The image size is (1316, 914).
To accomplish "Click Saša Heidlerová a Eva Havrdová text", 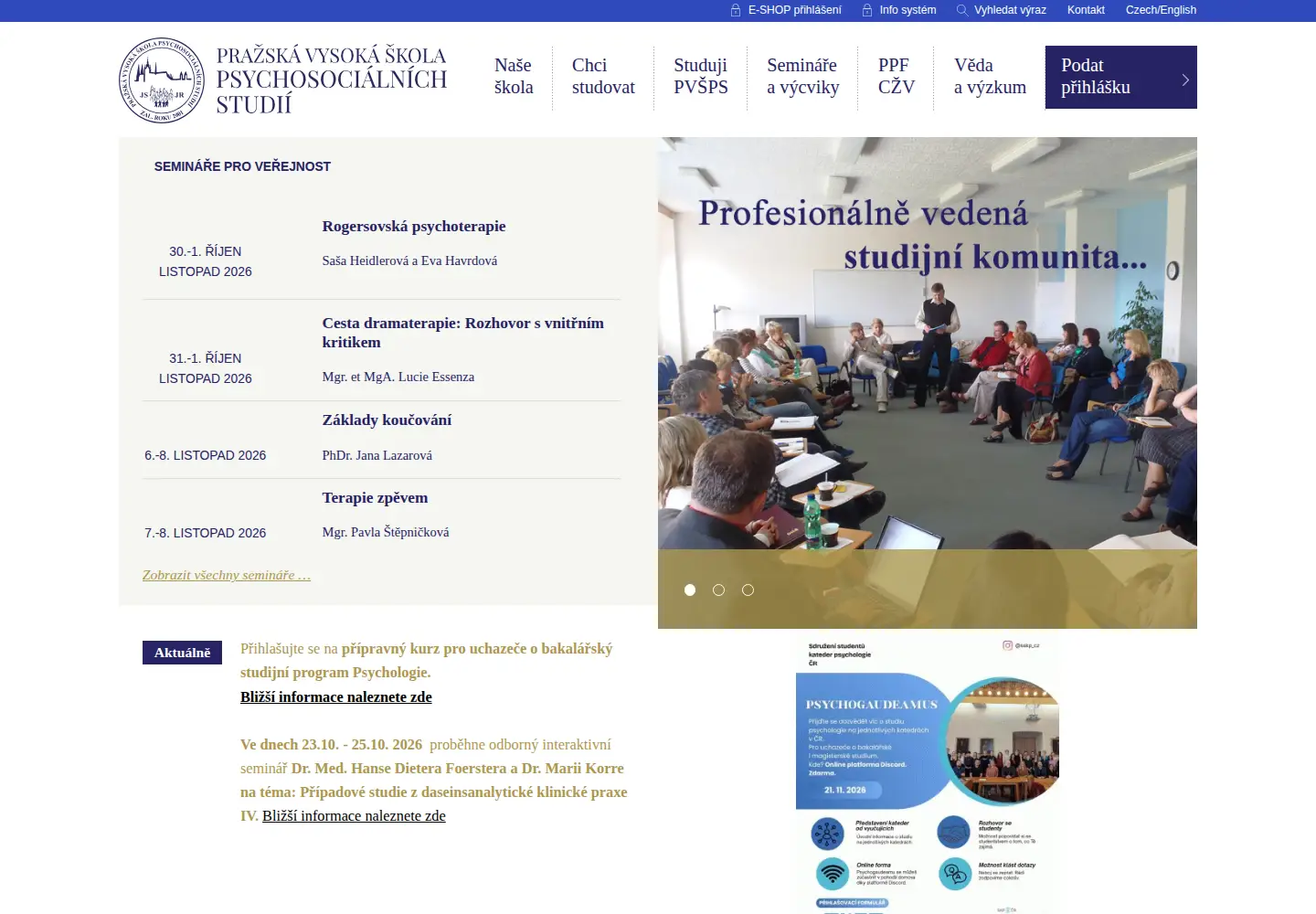I will (409, 261).
